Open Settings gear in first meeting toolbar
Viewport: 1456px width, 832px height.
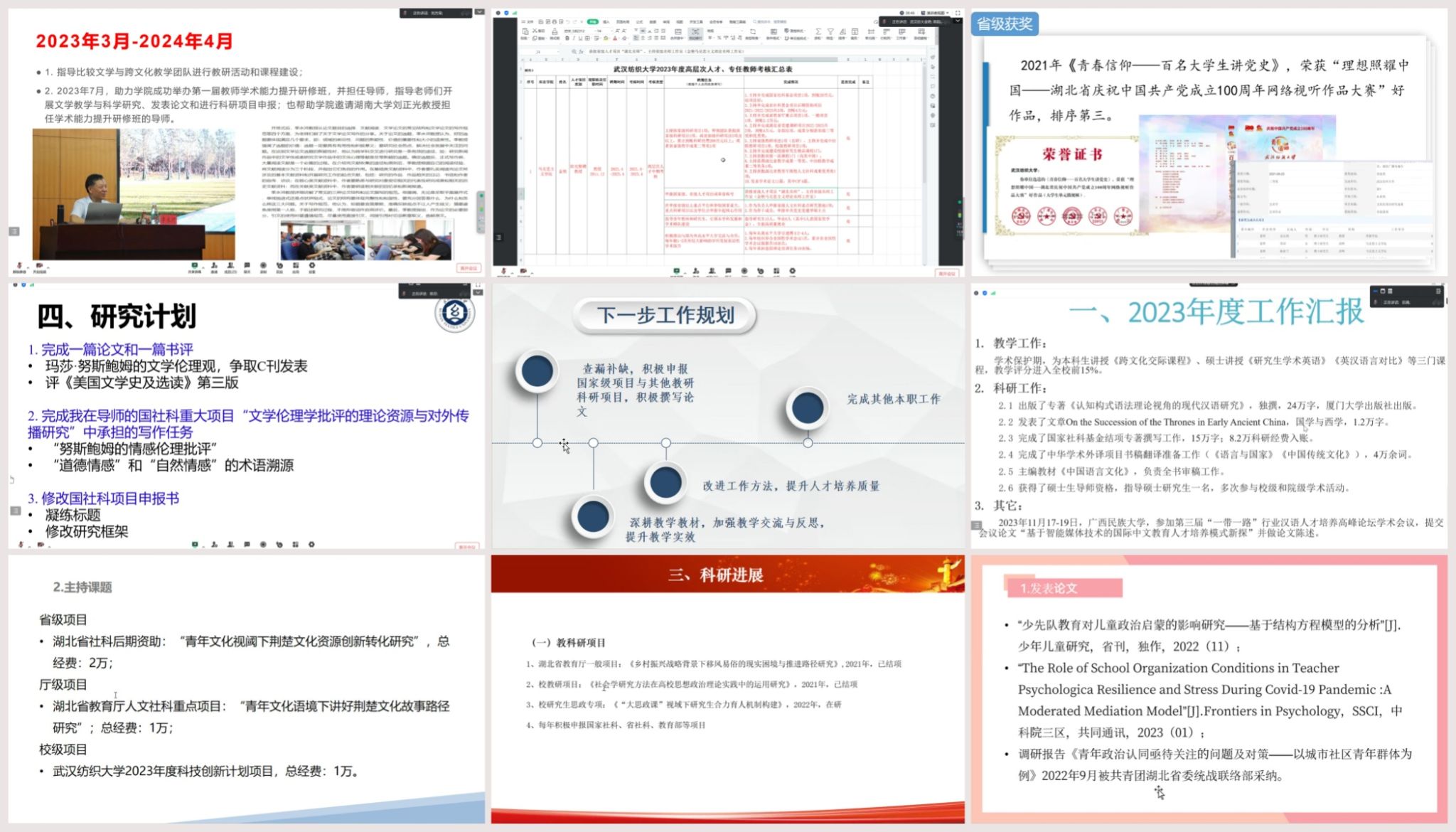tap(311, 266)
